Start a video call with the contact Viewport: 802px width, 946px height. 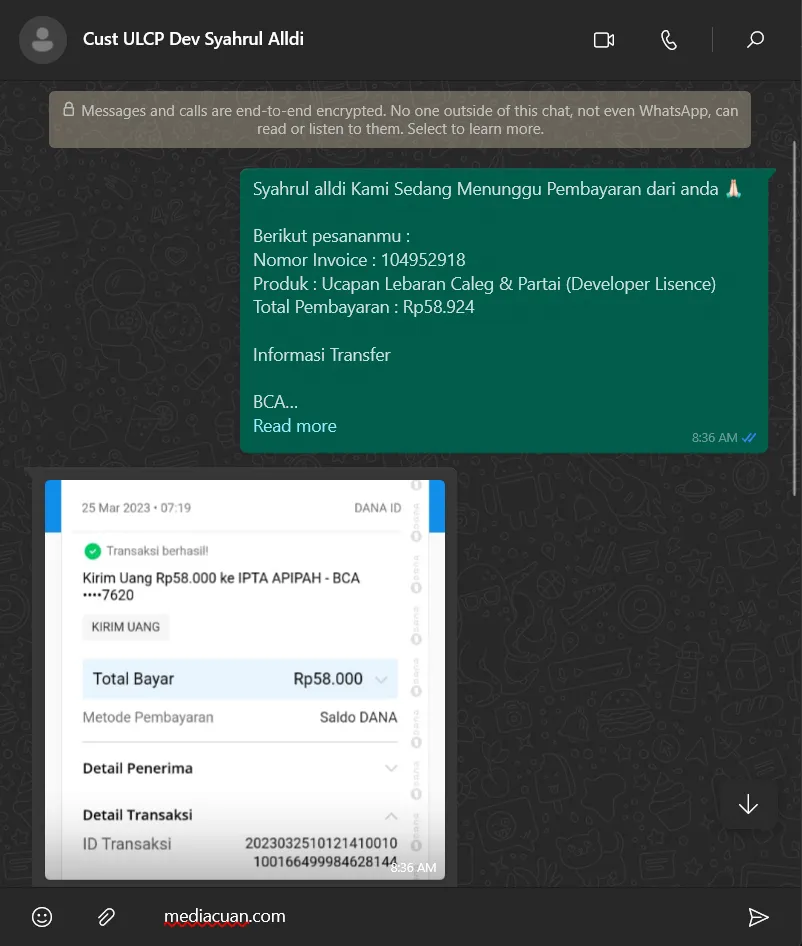coord(603,40)
